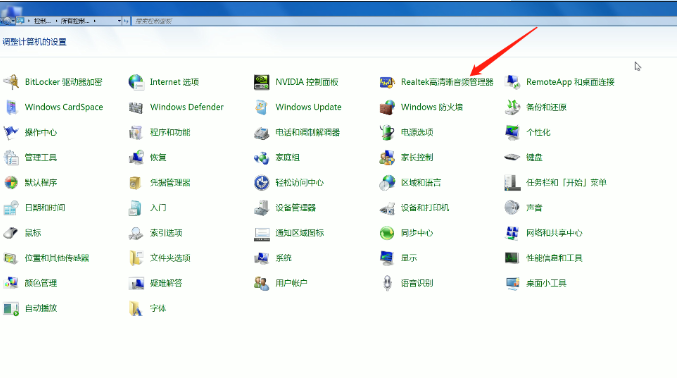Focus the control panel search box
The width and height of the screenshot is (677, 378).
point(403,21)
